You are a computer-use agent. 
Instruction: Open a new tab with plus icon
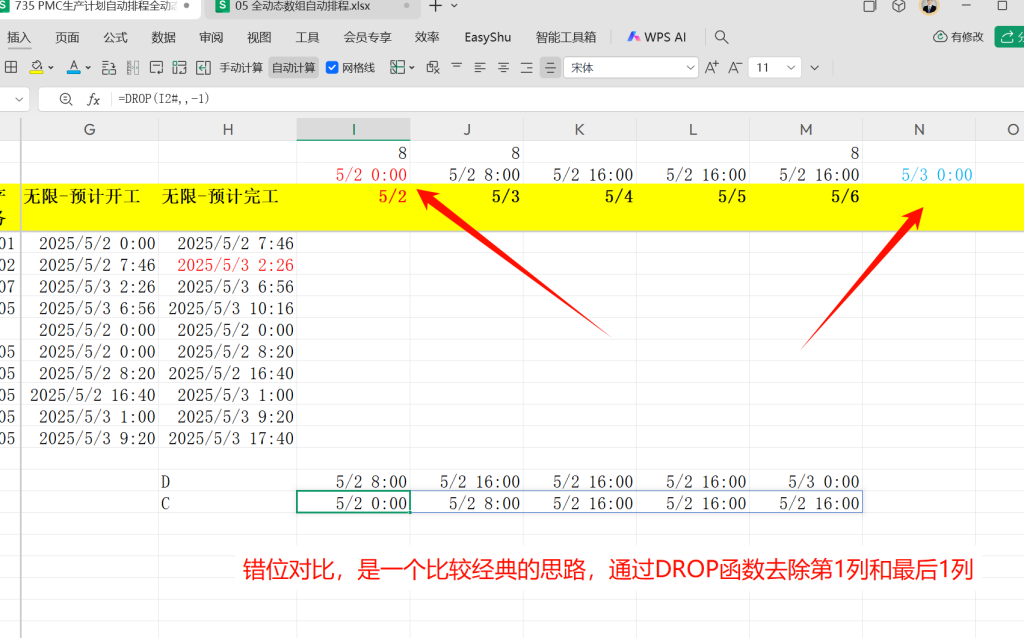point(436,6)
